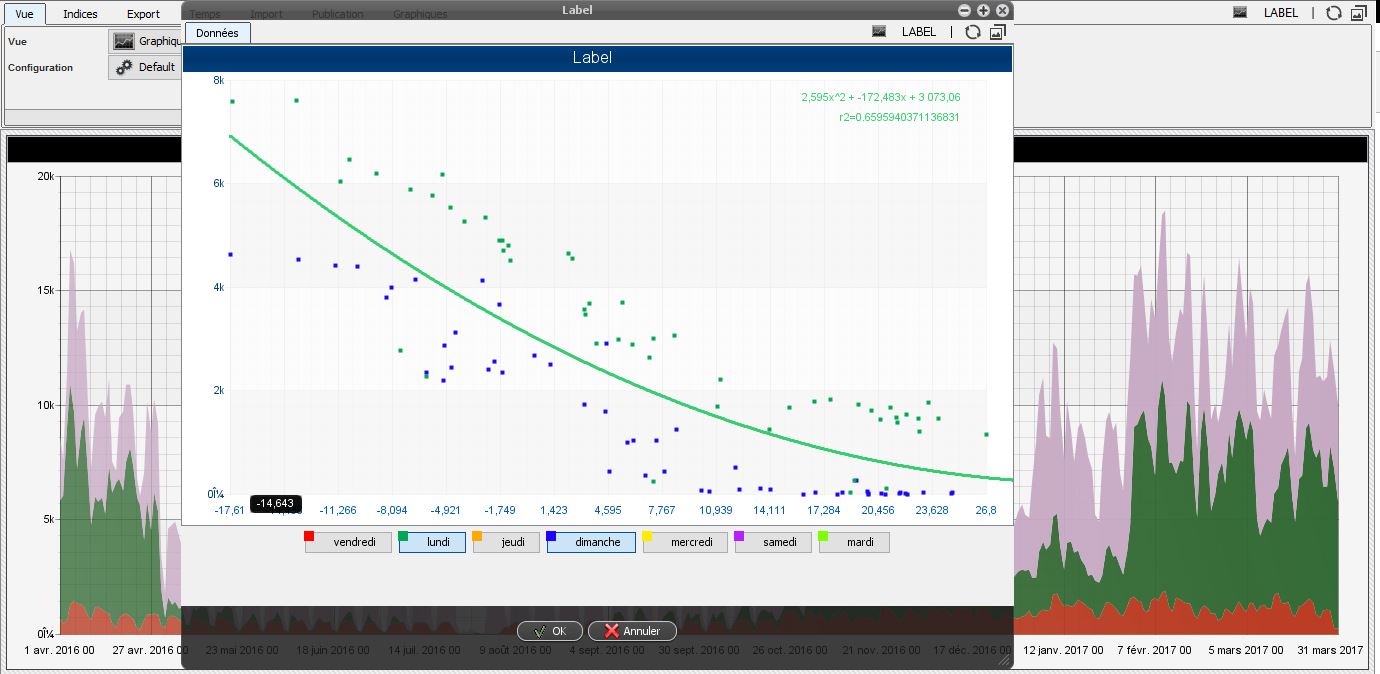Toggle the dimanche series off

[591, 542]
